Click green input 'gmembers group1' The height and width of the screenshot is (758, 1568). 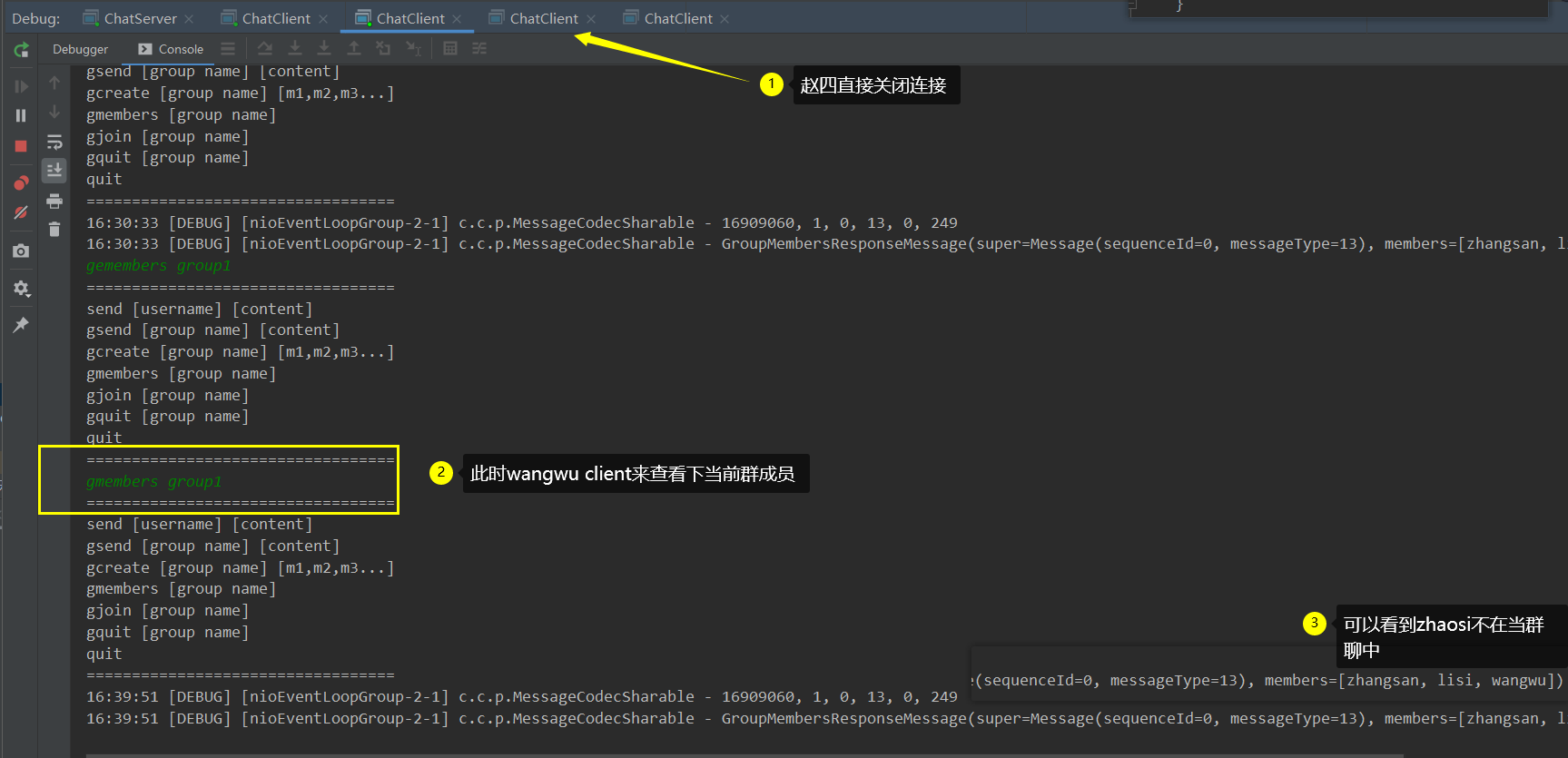154,482
